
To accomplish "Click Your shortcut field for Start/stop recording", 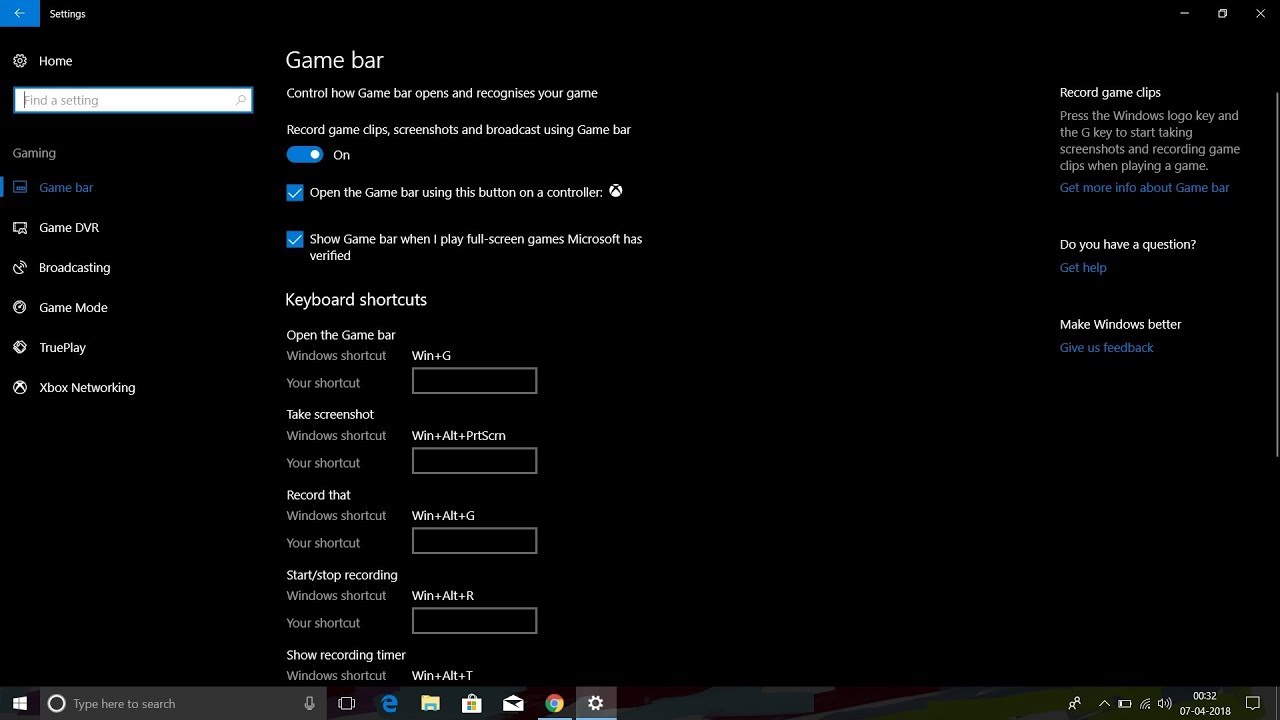I will pos(474,621).
